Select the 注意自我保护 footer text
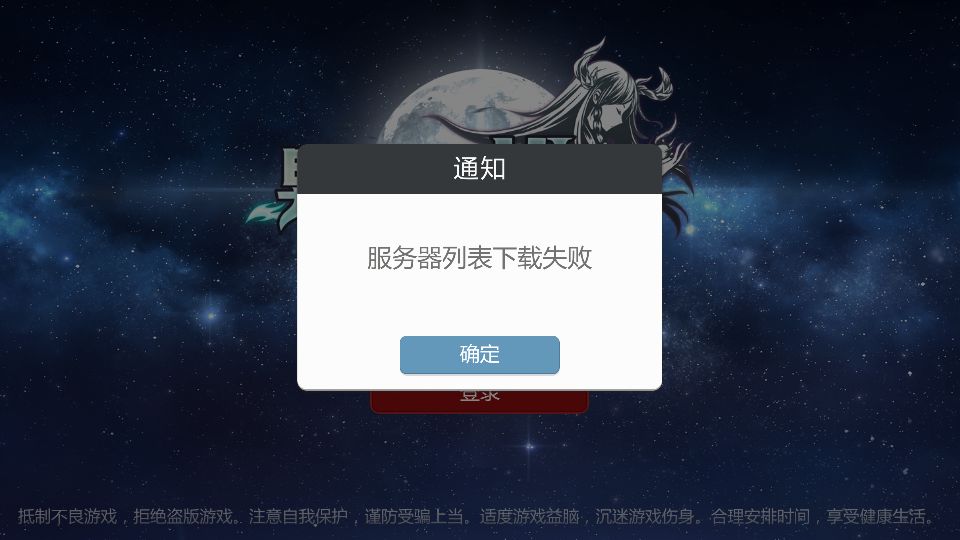 299,516
